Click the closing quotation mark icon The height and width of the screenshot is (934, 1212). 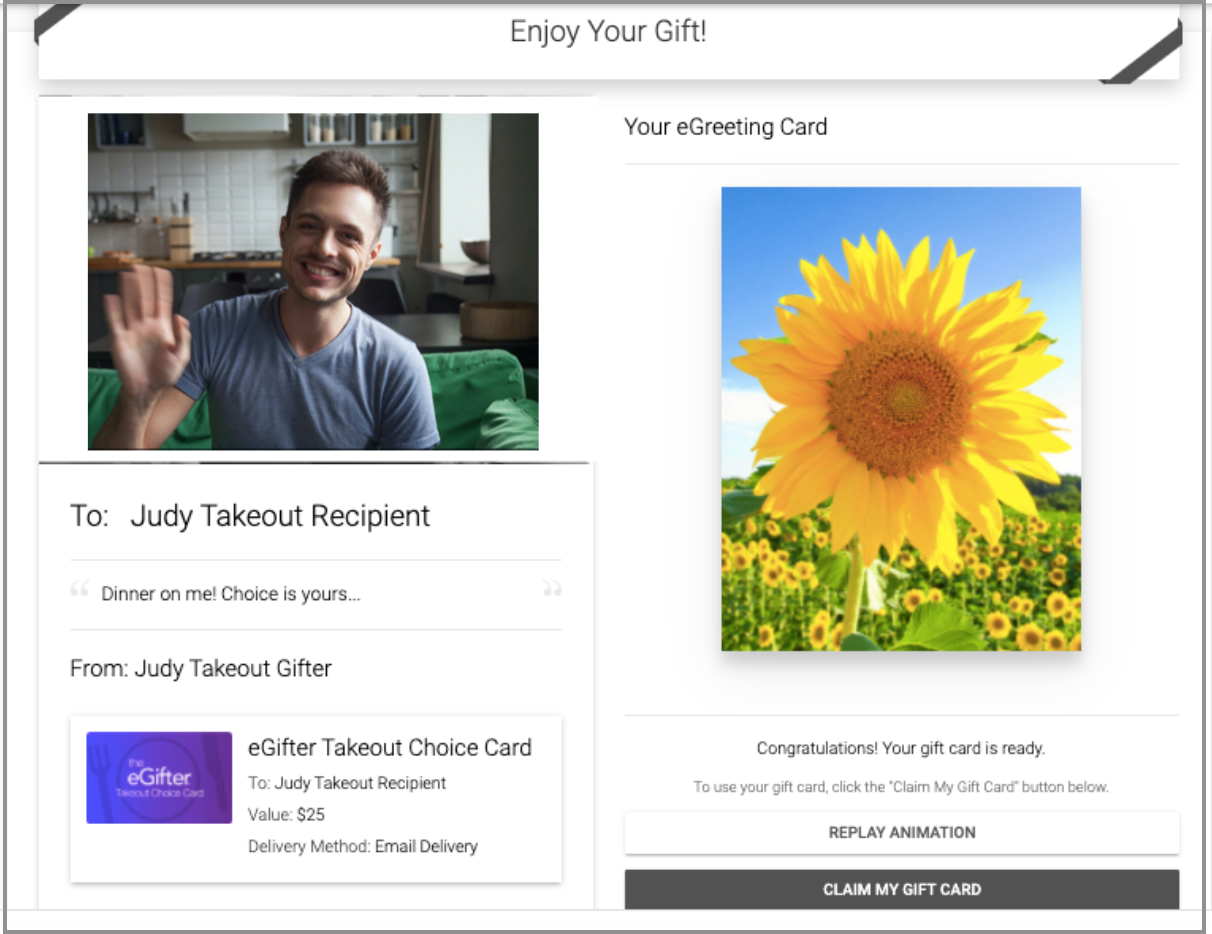click(x=552, y=589)
